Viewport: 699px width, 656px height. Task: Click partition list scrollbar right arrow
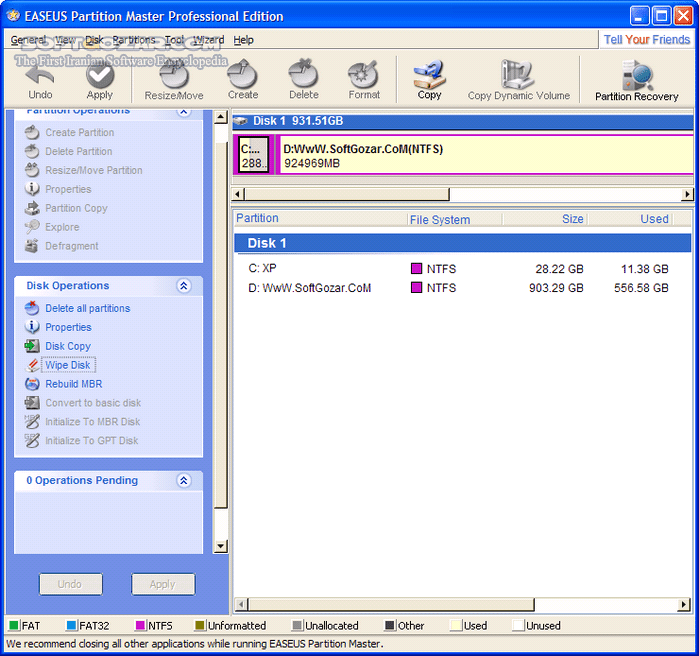point(683,605)
